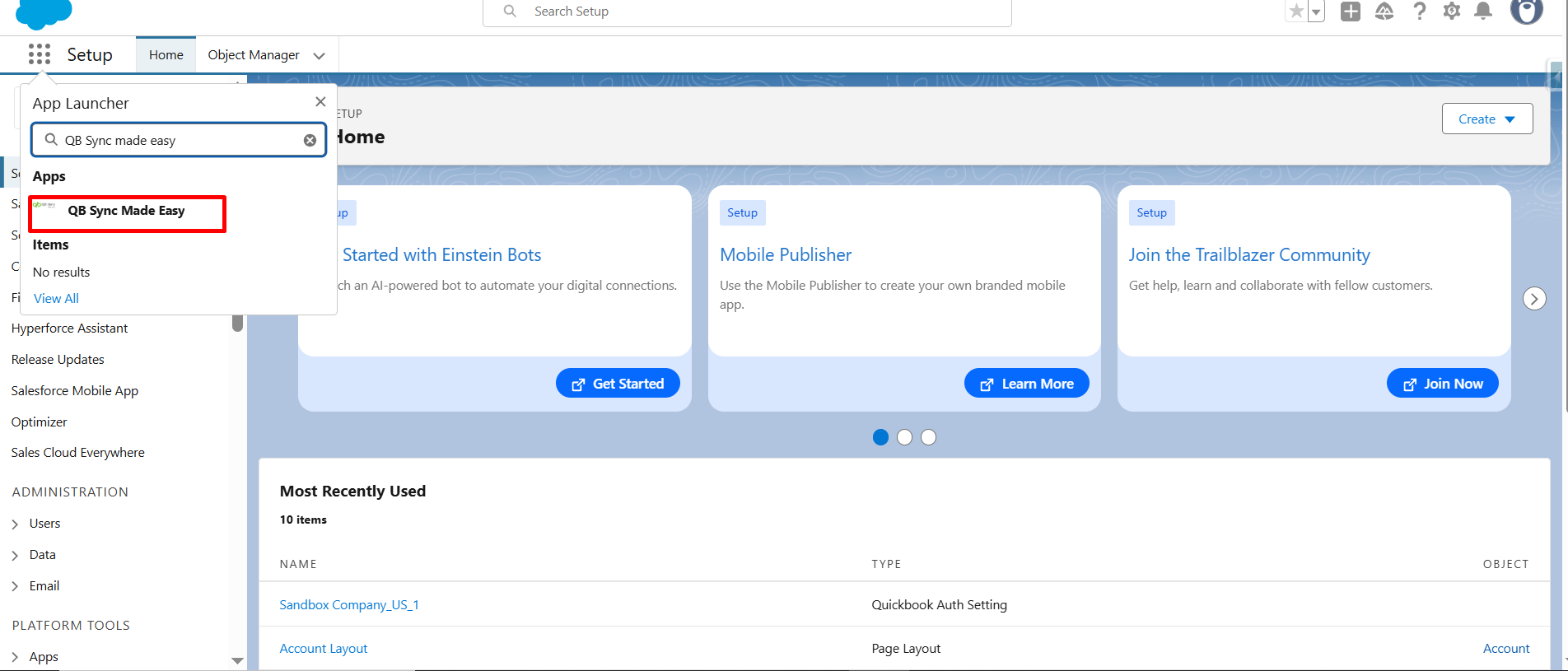
Task: Click the Setup tag on Trailblazer card
Action: point(1151,212)
